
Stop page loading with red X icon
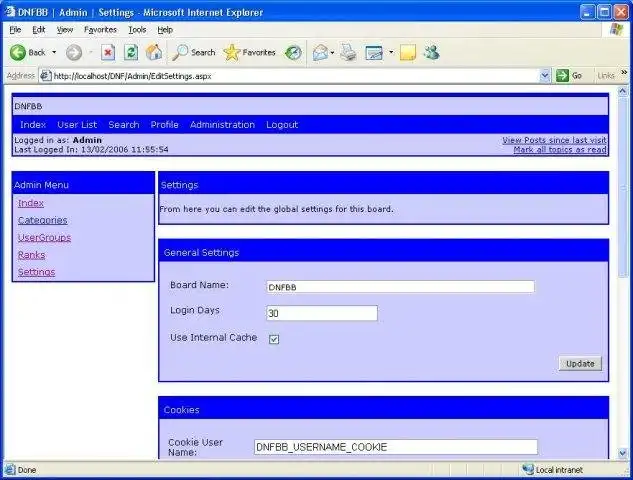pyautogui.click(x=108, y=52)
